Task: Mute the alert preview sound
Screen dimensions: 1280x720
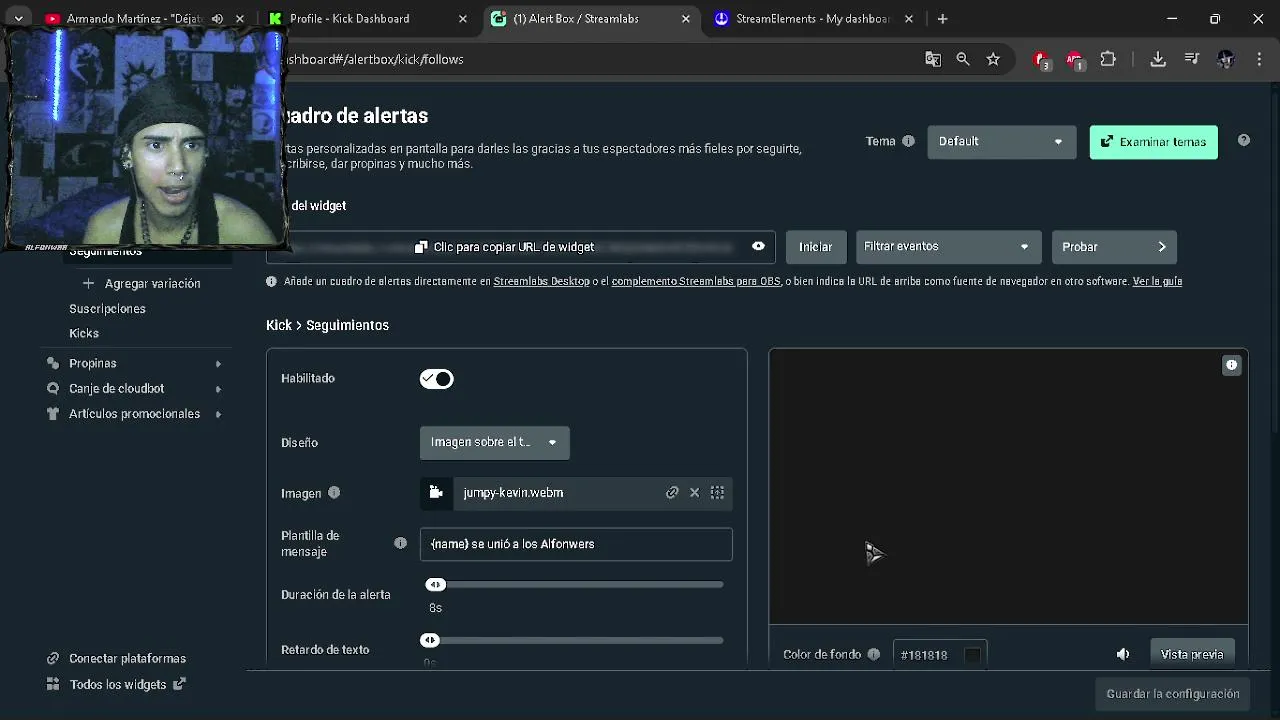Action: [x=1123, y=654]
